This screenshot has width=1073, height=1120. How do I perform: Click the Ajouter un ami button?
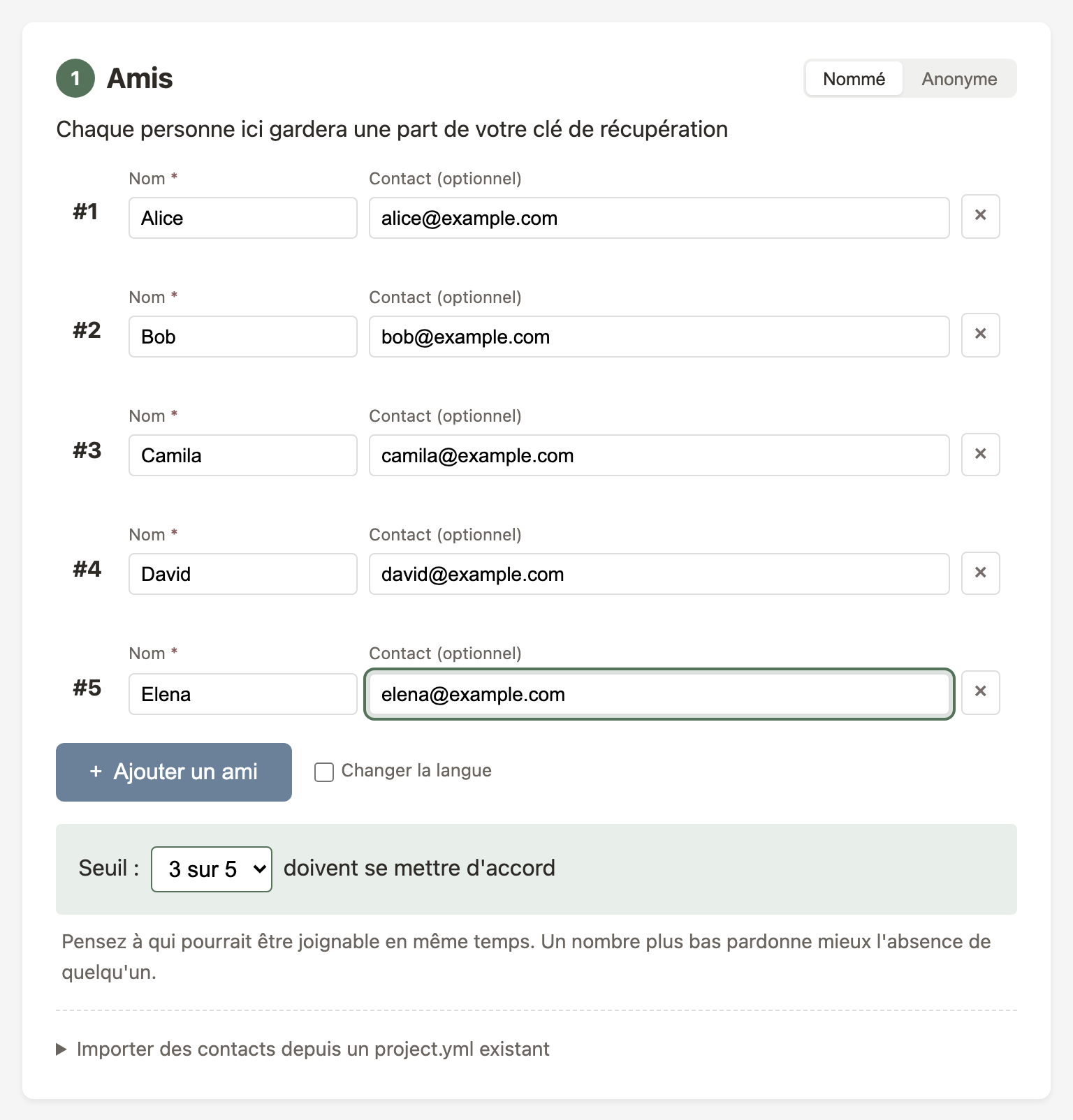point(174,772)
